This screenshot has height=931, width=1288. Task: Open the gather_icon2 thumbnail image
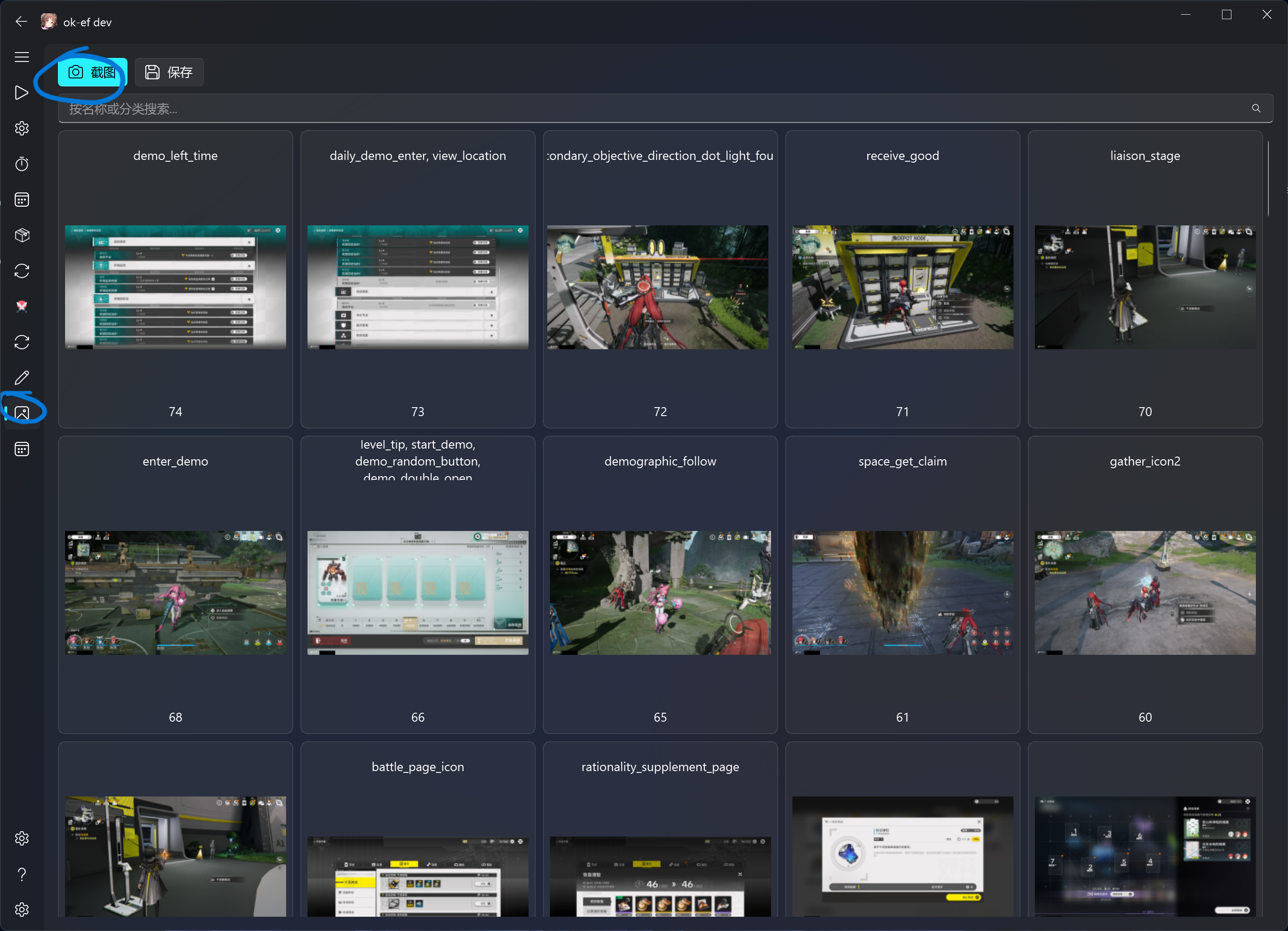[1145, 592]
